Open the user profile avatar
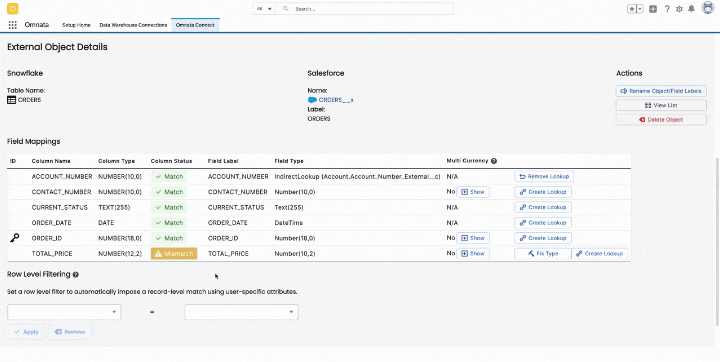 (x=708, y=8)
